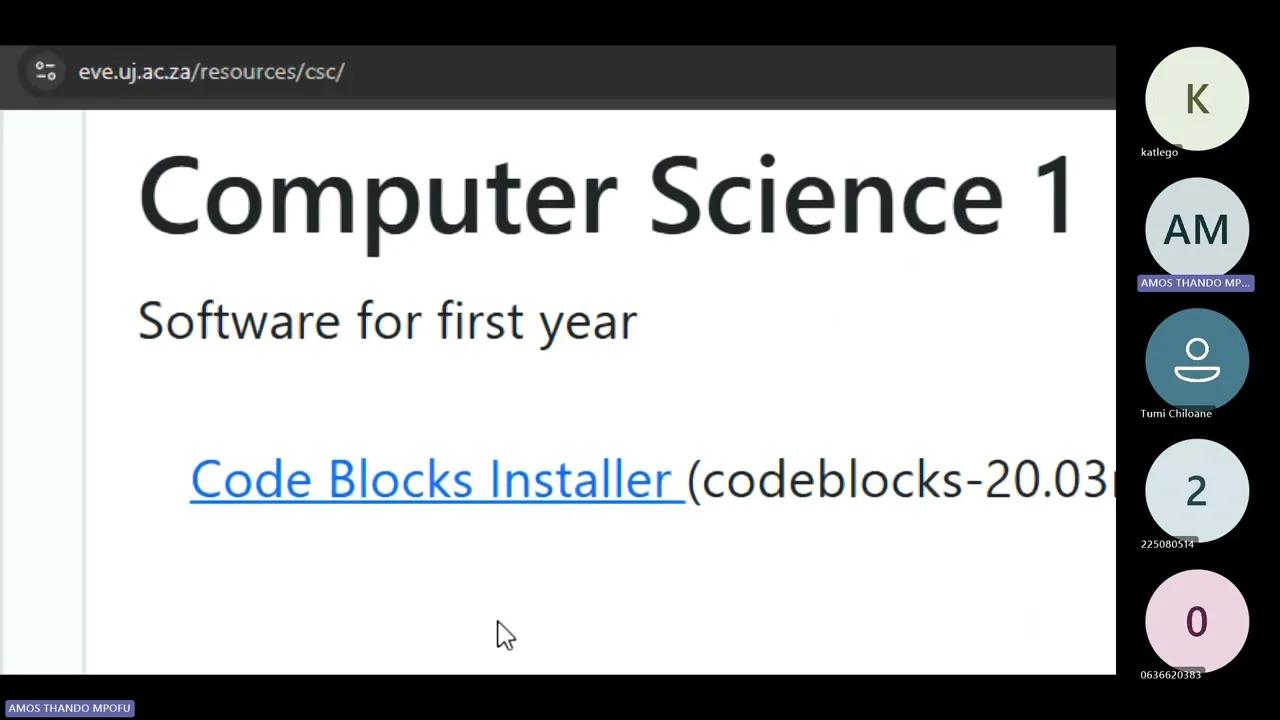1280x720 pixels.
Task: Click the AMOS THANDO MP... label under the AM avatar
Action: [x=1195, y=282]
